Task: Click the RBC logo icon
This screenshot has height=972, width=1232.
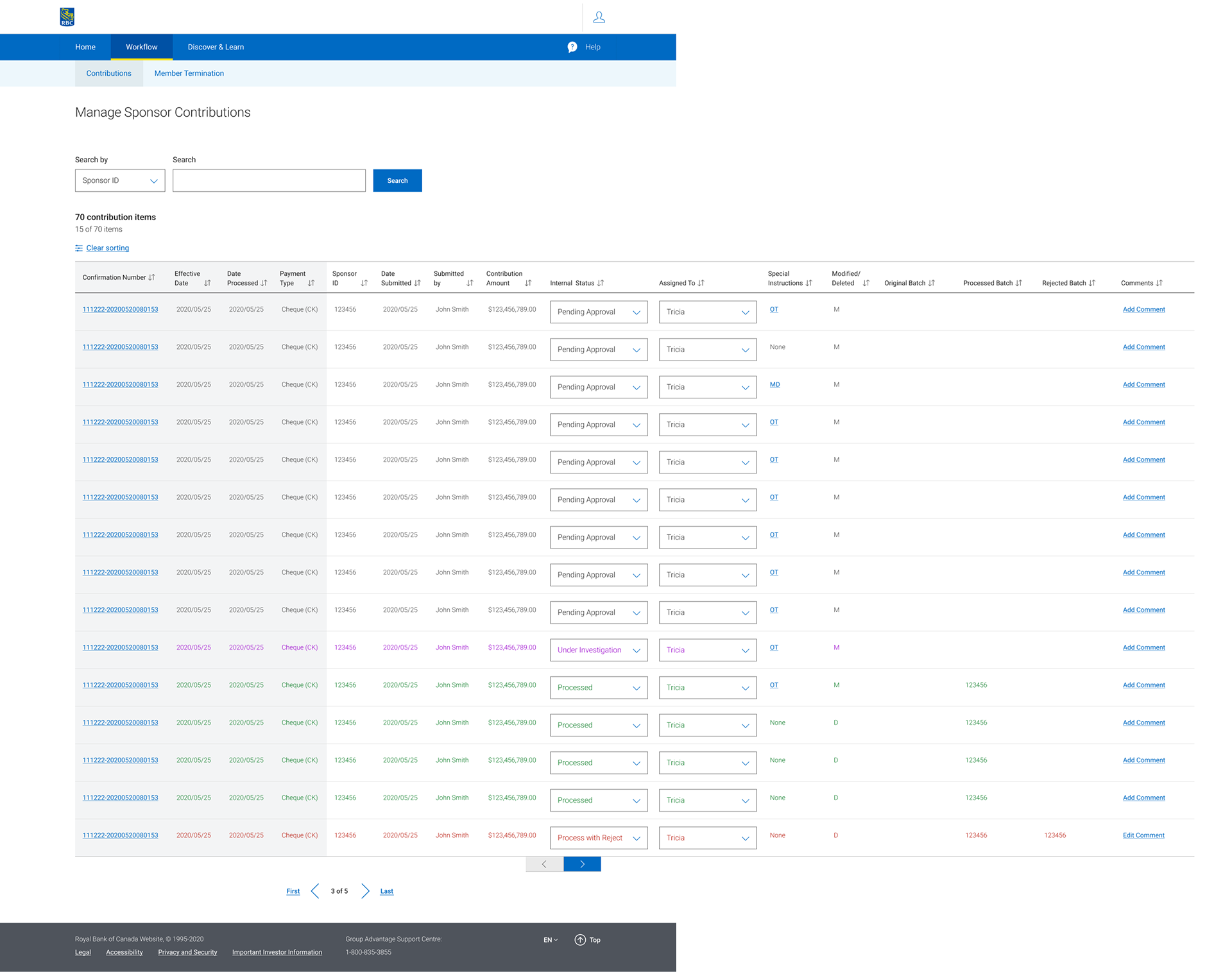Action: pos(67,17)
